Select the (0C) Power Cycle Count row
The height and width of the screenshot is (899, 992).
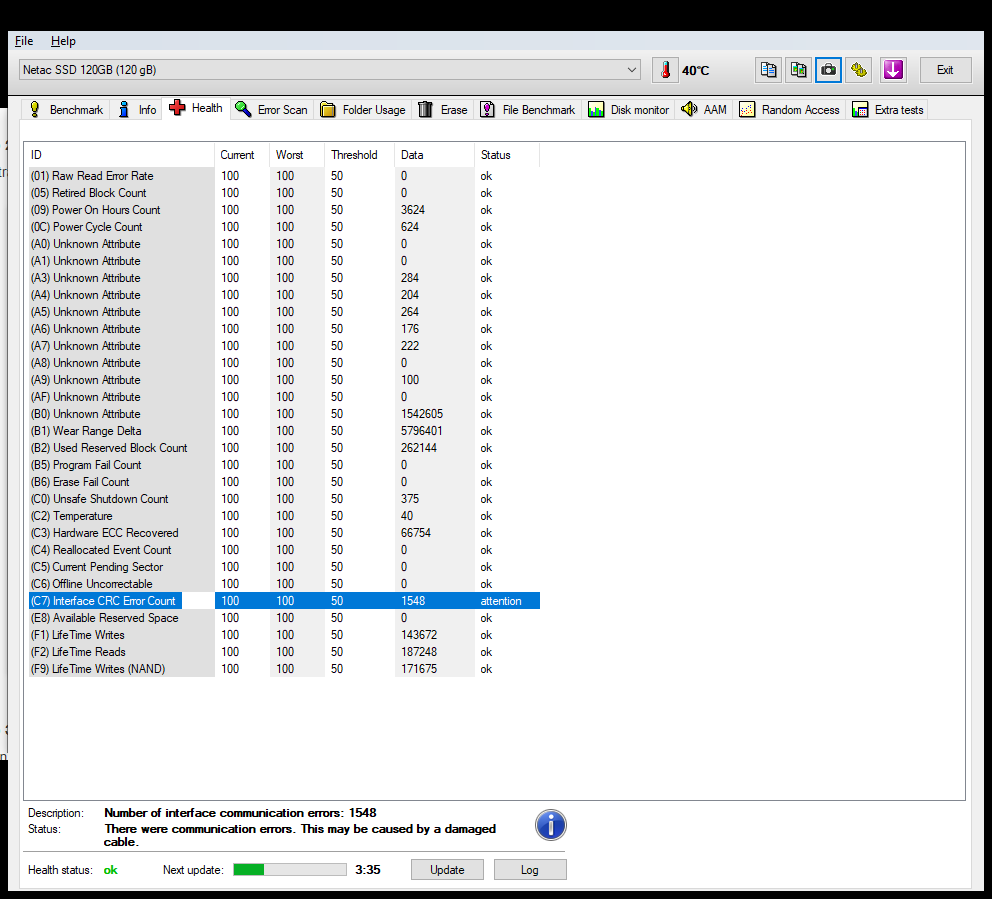(283, 227)
